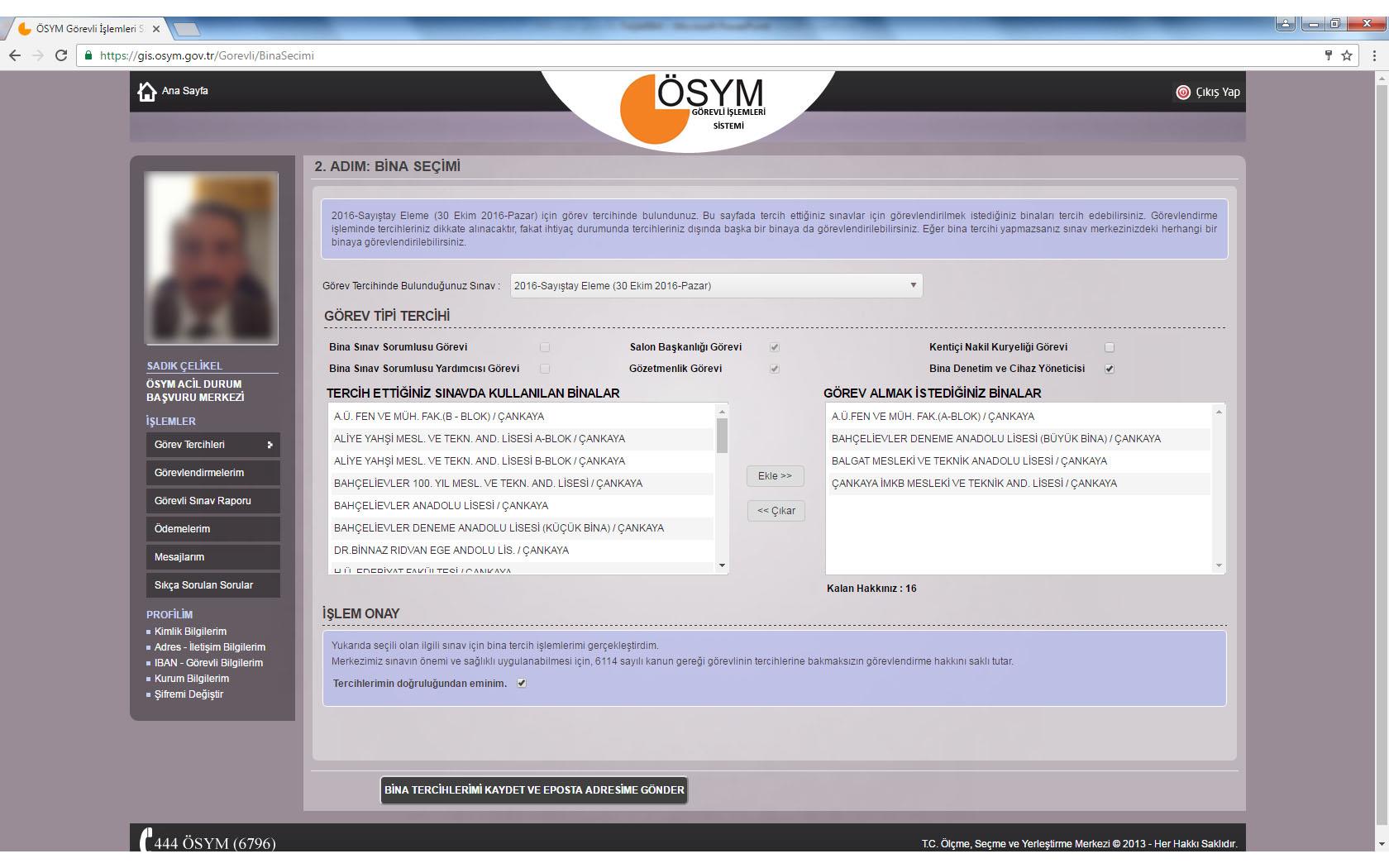The height and width of the screenshot is (868, 1389).
Task: Click the << Çıkar button
Action: (x=776, y=511)
